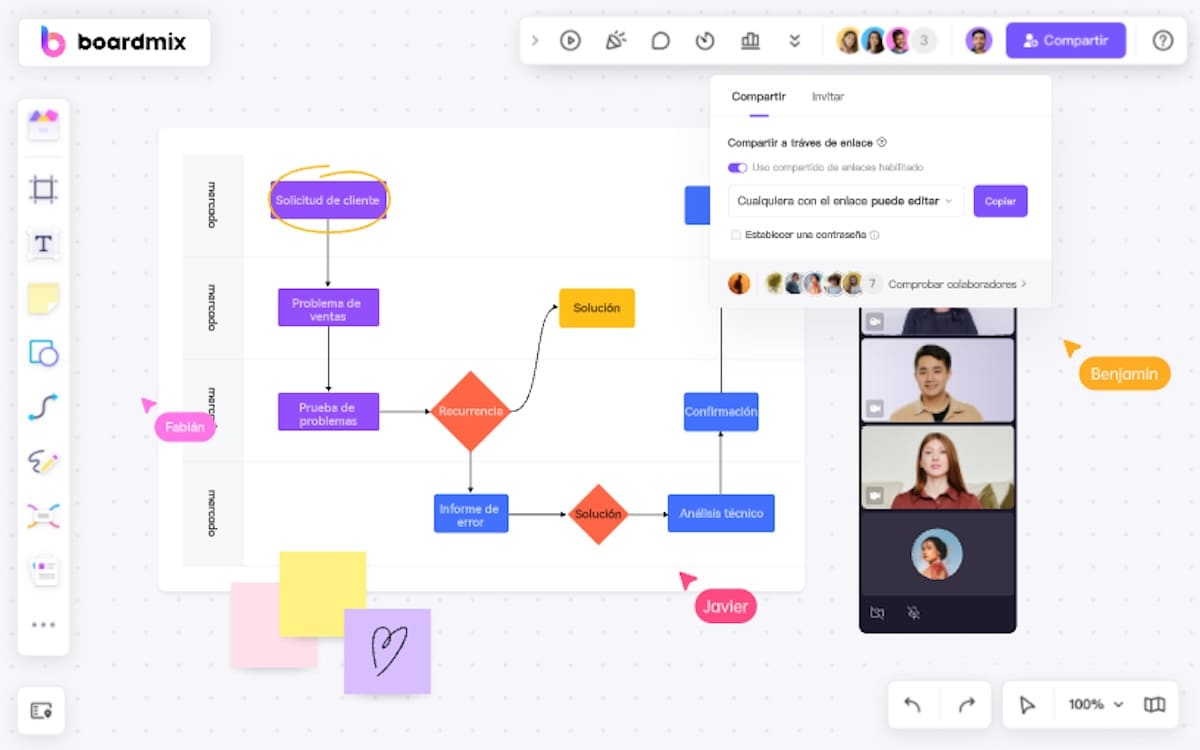Select the Connector line tool
The width and height of the screenshot is (1200, 750).
point(43,407)
